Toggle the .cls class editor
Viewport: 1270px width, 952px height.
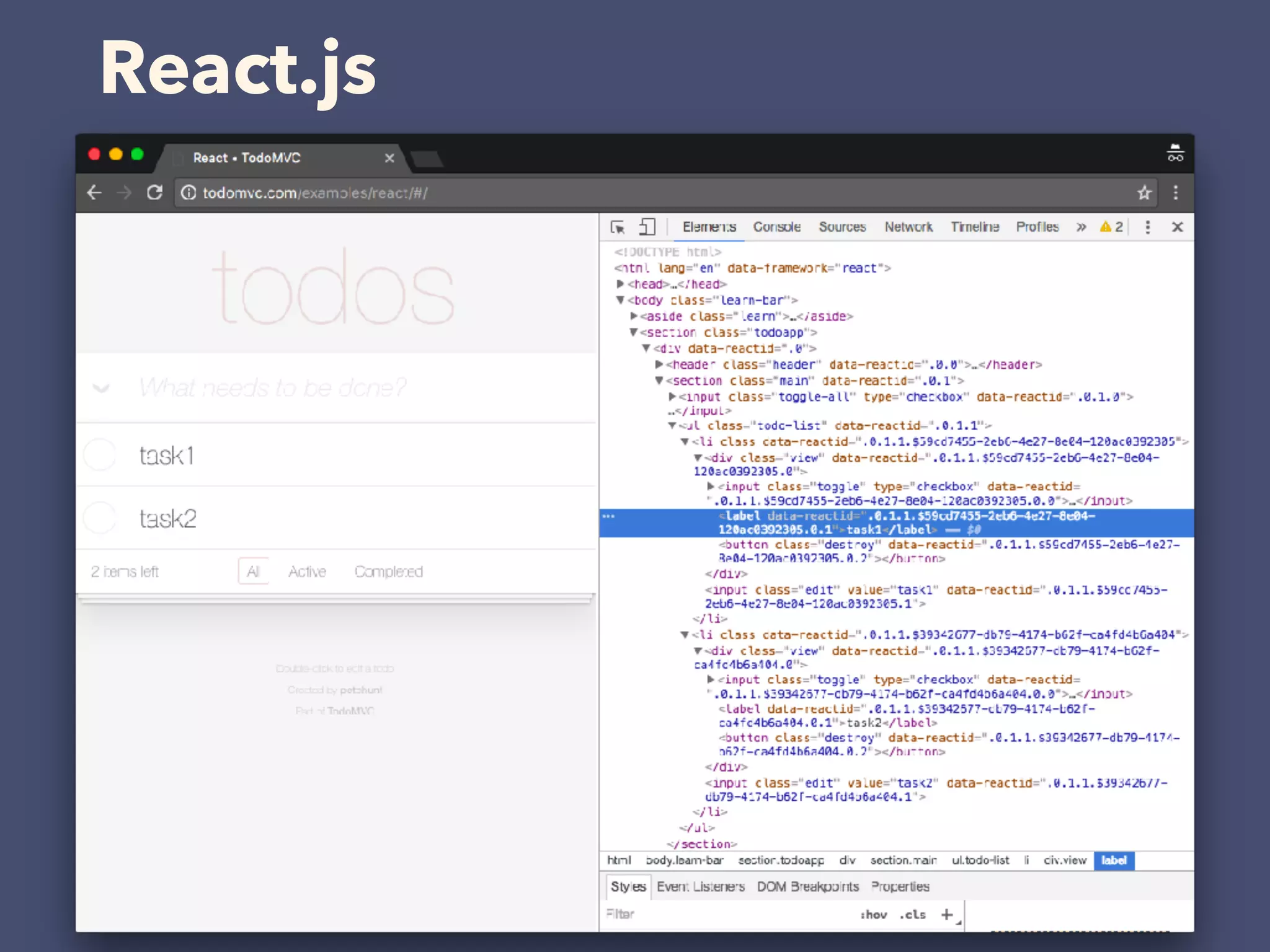[x=913, y=914]
